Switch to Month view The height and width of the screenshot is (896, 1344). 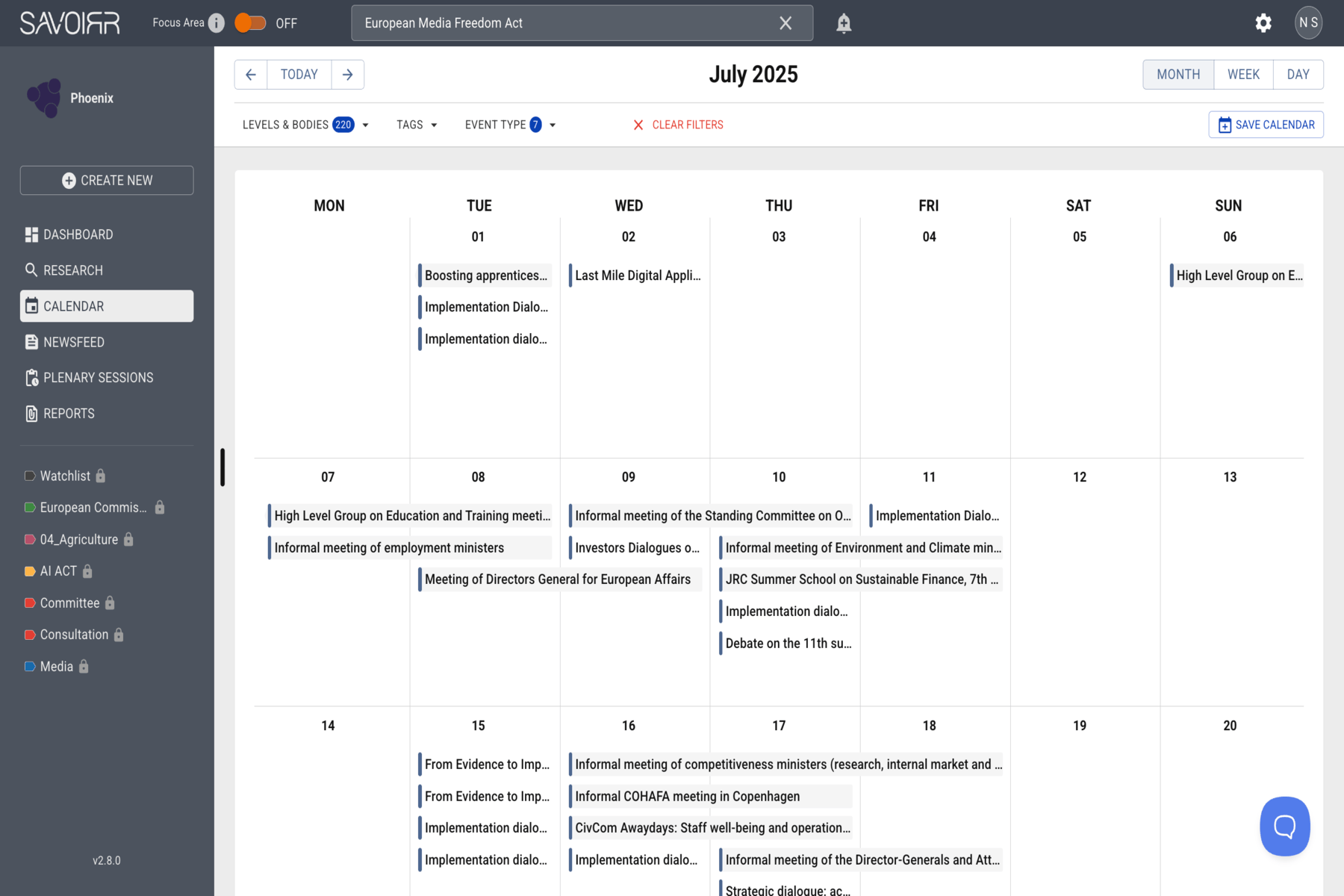point(1178,75)
